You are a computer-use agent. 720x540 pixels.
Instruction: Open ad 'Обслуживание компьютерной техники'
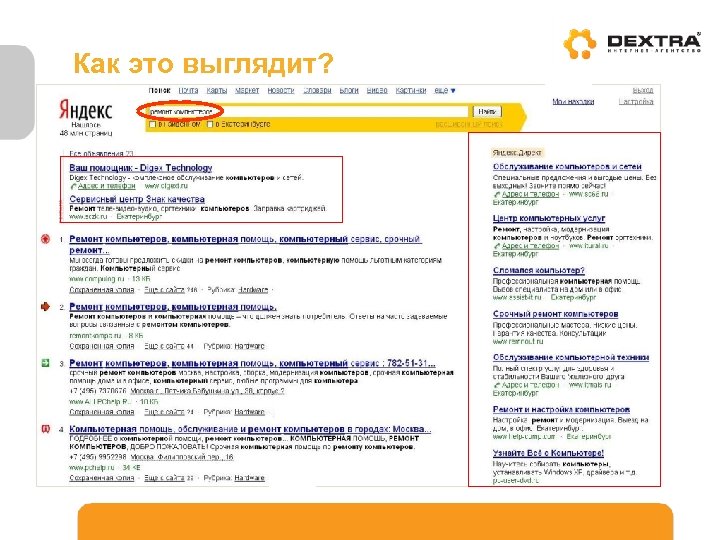[571, 357]
